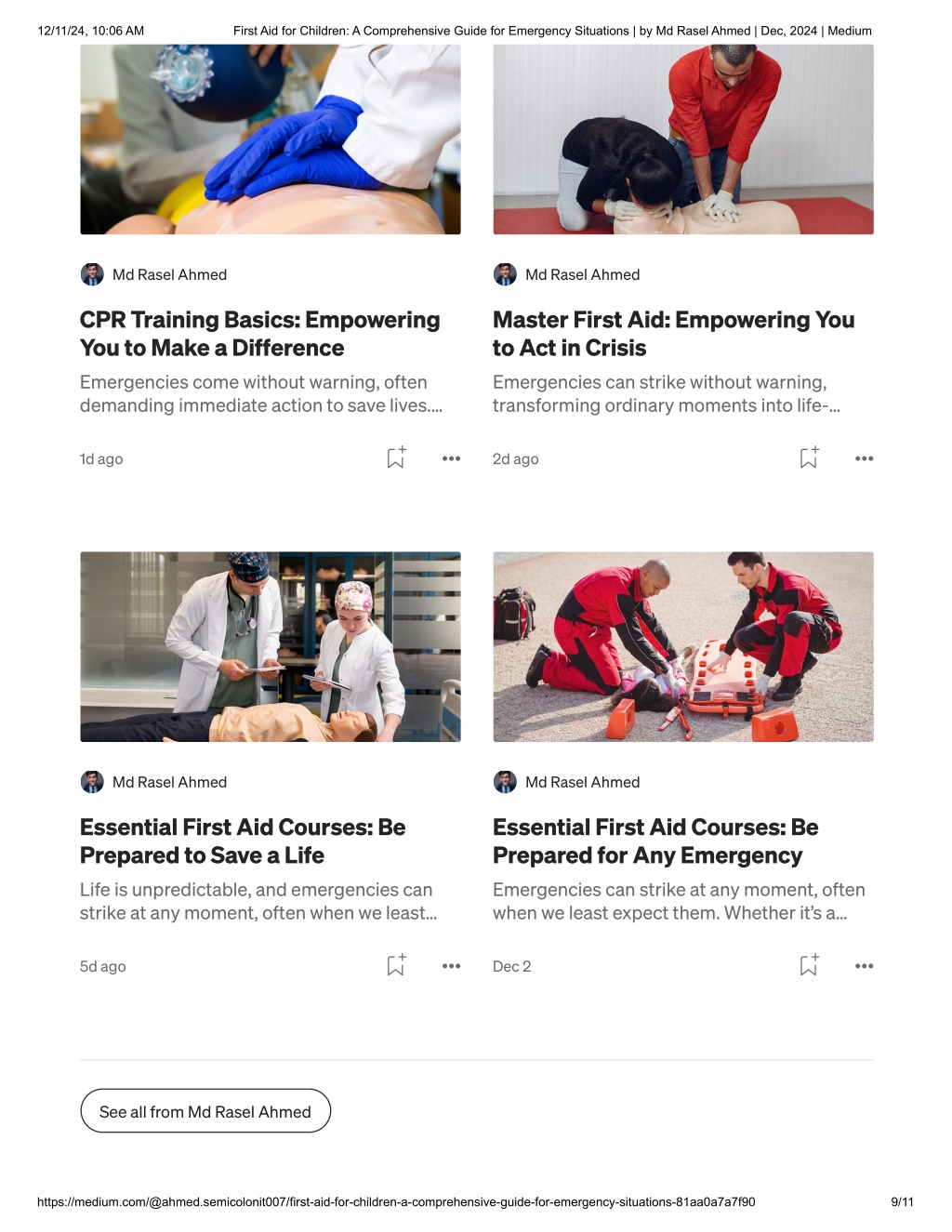The height and width of the screenshot is (1232, 952).
Task: Open three-dot menu for Master First Aid article
Action: tap(864, 458)
